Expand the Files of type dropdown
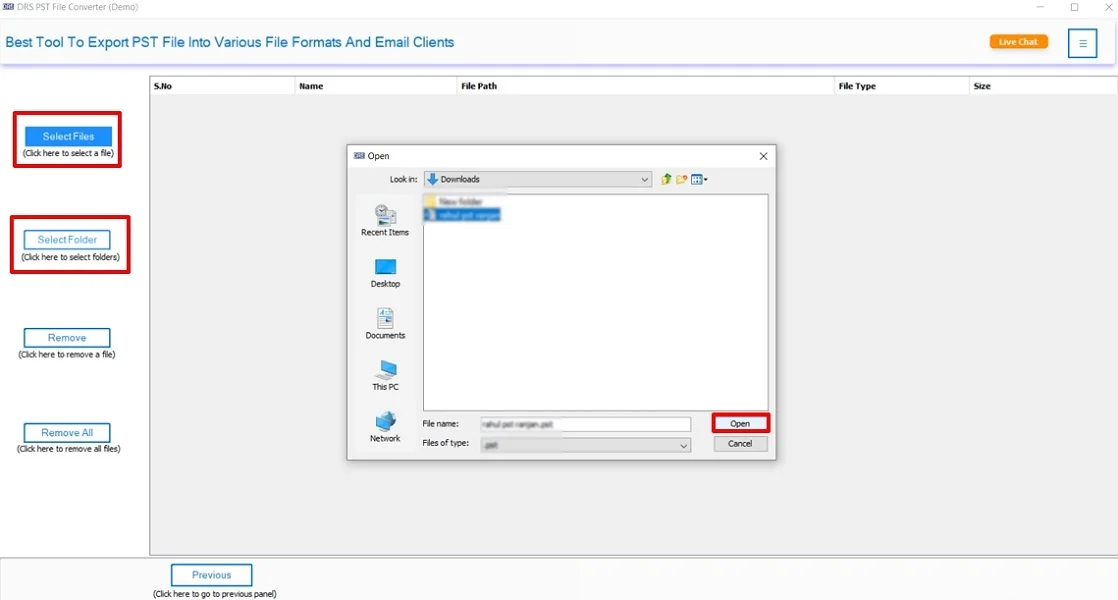1118x600 pixels. (585, 445)
